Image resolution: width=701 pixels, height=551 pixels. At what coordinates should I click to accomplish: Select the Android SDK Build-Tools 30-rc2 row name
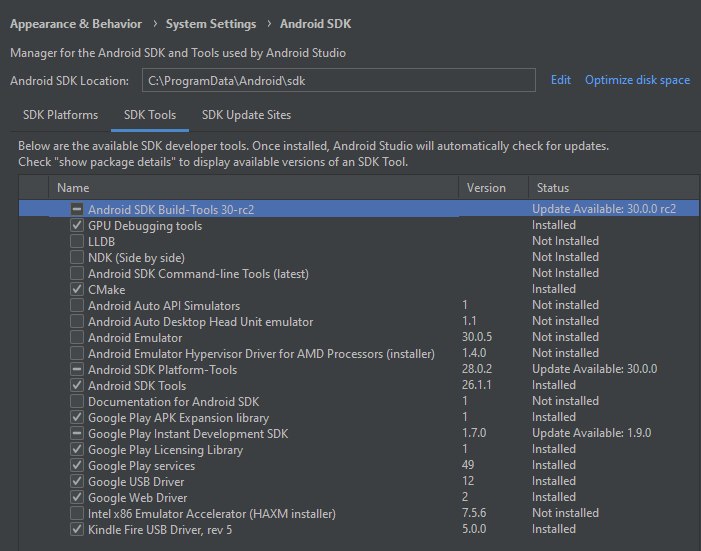point(171,209)
